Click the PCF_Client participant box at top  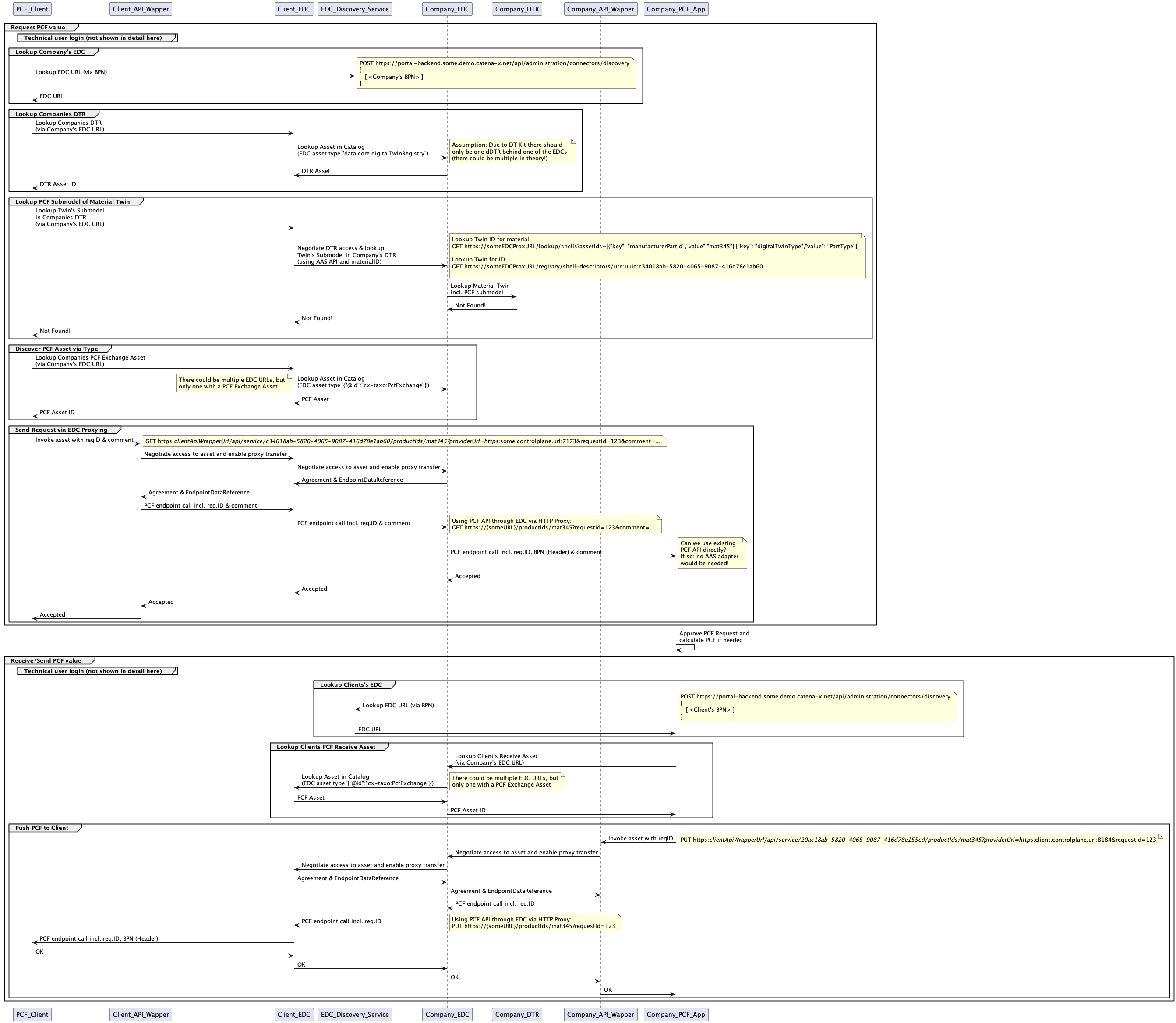click(32, 9)
